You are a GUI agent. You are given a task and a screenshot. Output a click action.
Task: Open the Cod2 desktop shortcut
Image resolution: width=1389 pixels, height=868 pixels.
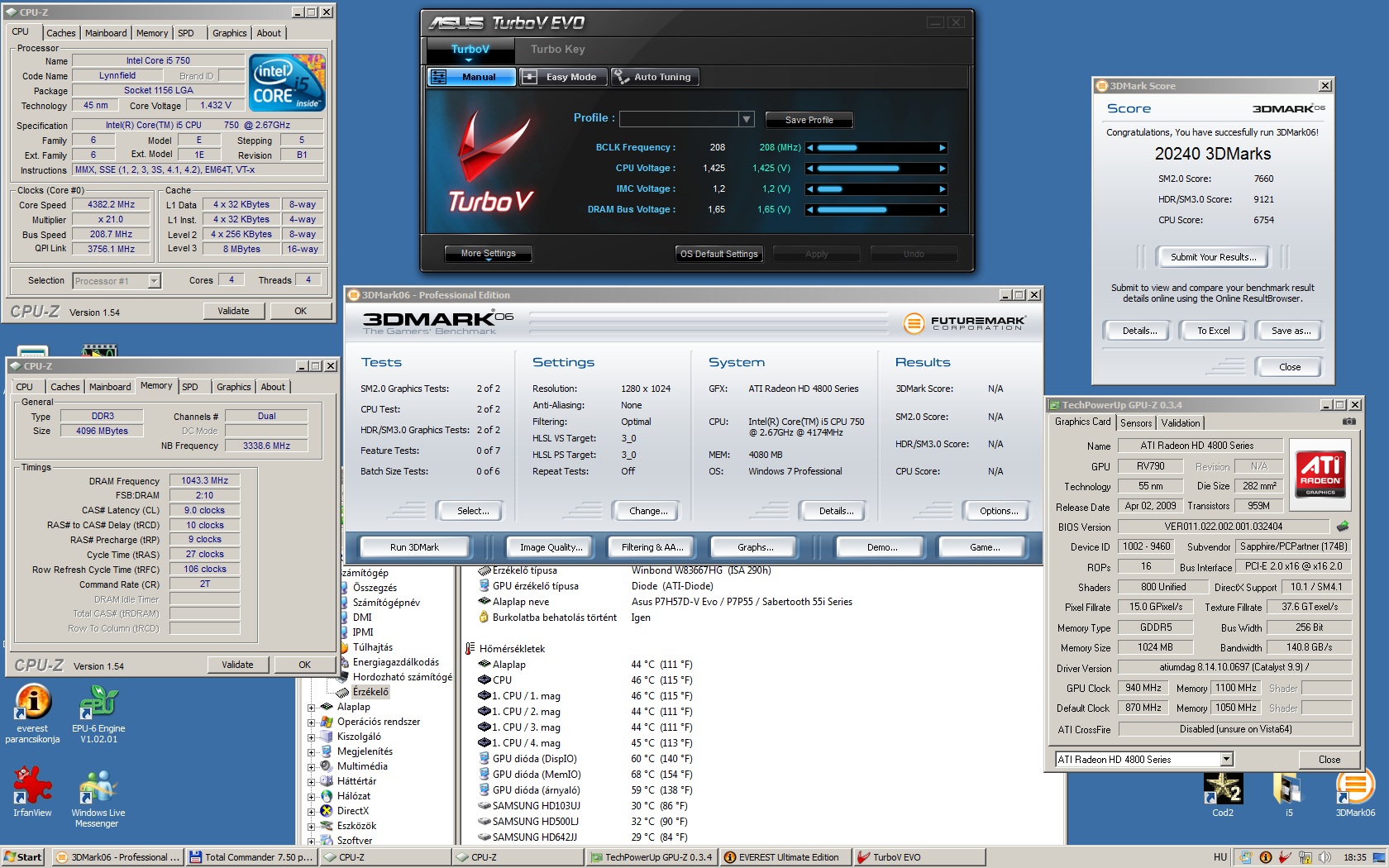click(x=1223, y=794)
